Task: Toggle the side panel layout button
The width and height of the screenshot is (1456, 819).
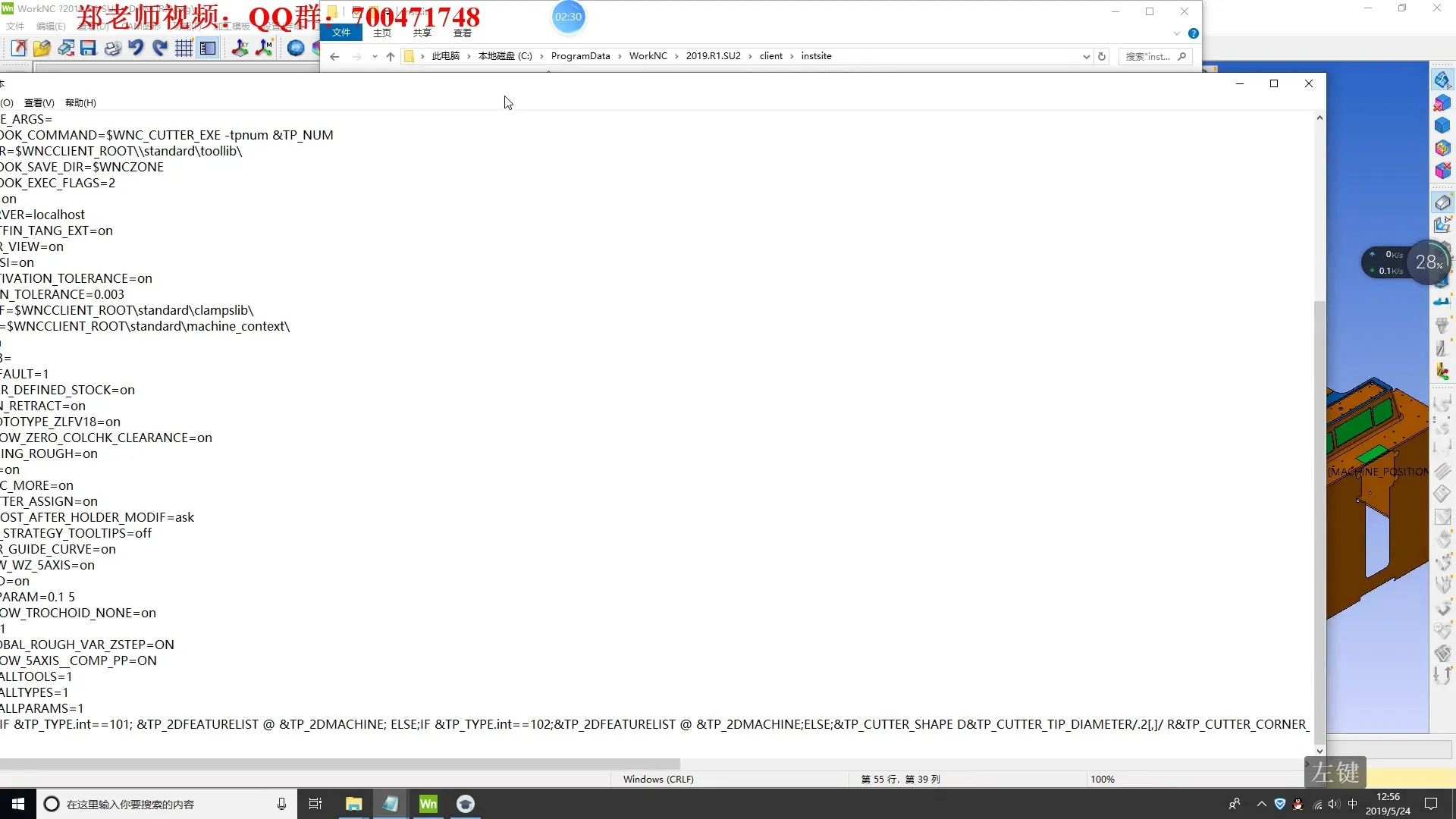Action: point(208,49)
